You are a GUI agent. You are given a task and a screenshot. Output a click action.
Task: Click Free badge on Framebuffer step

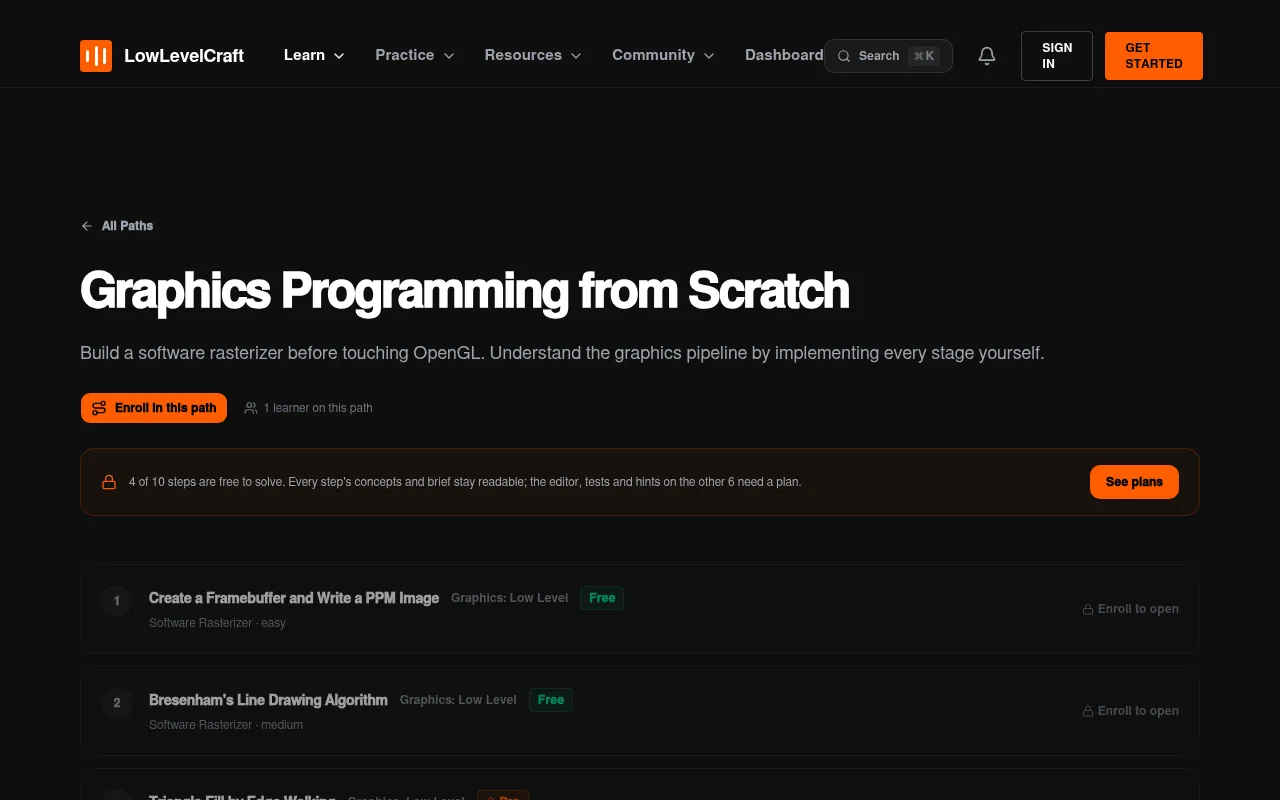602,598
